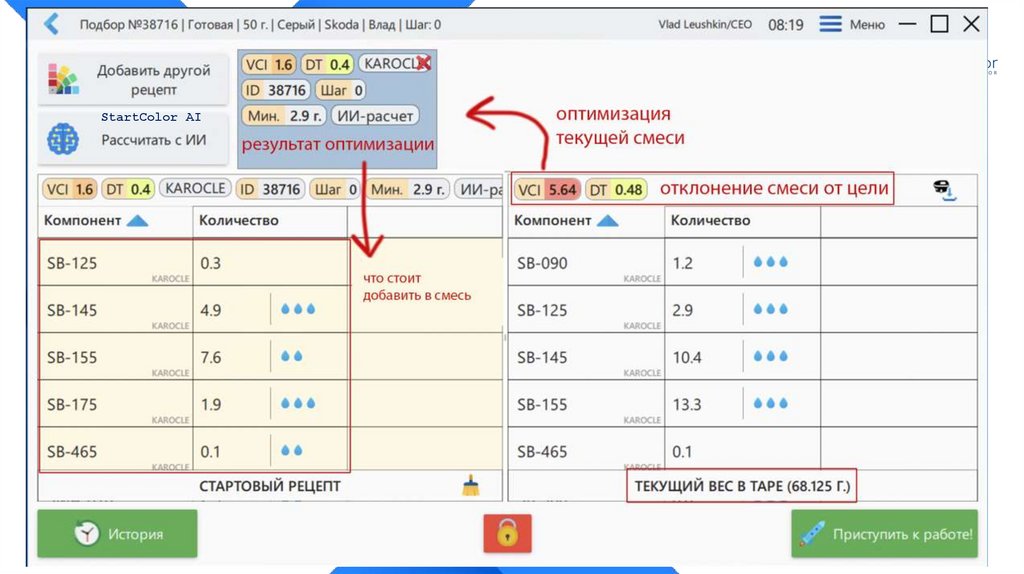
Task: Run Рассчитать с ИИ brain button
Action: pyautogui.click(x=133, y=139)
